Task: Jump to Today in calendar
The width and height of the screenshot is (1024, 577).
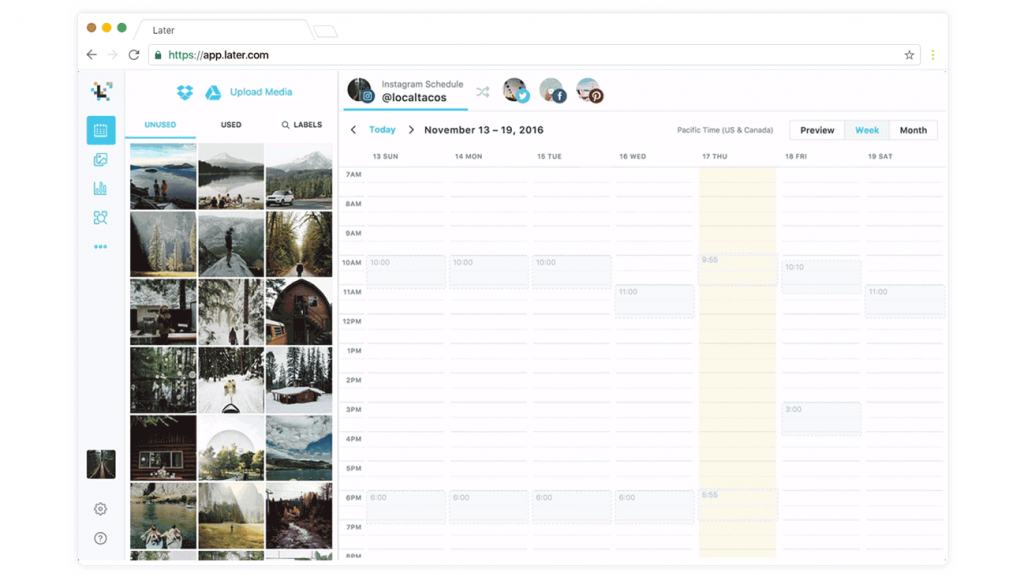Action: click(x=382, y=130)
